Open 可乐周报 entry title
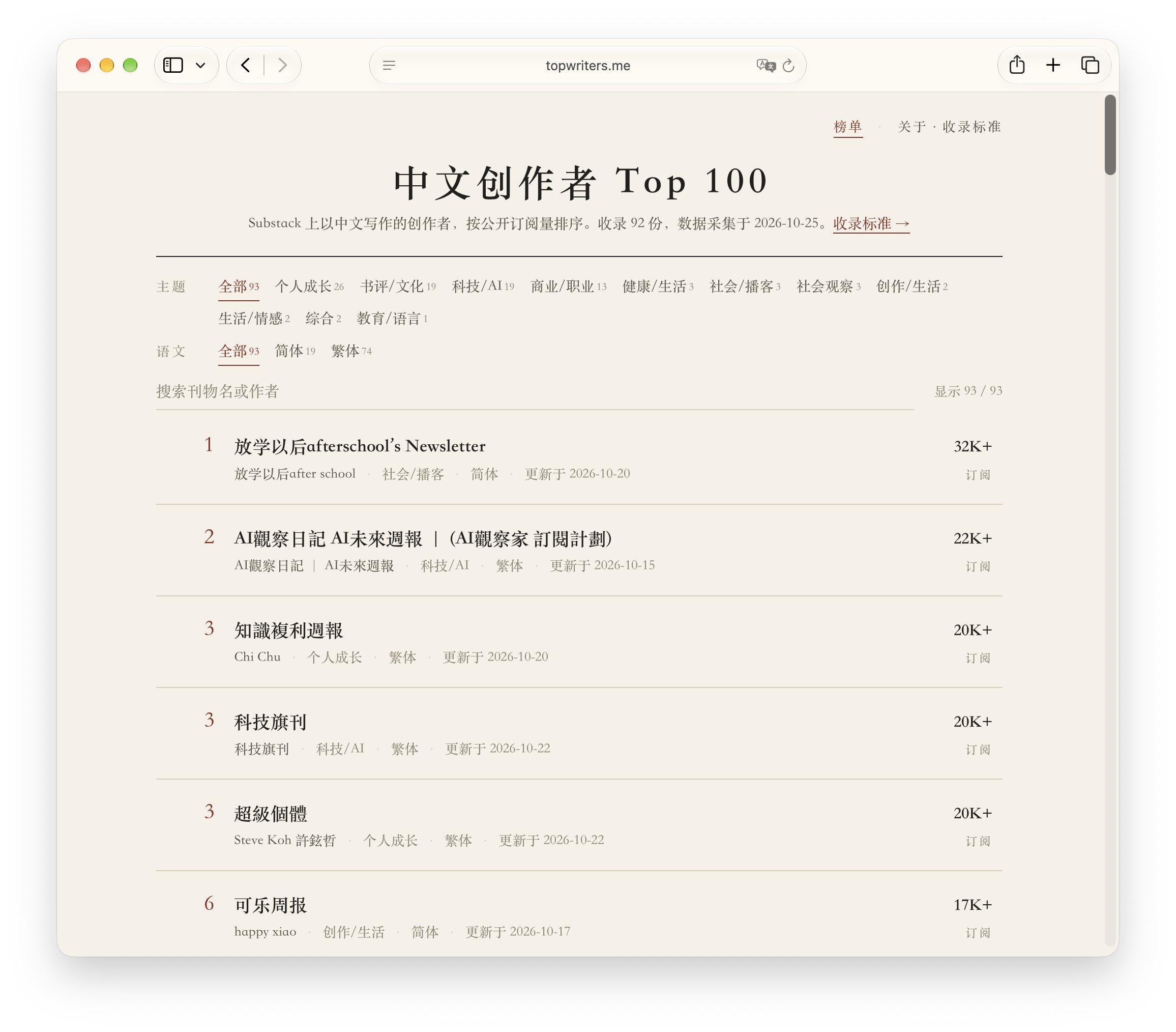The height and width of the screenshot is (1032, 1176). pyautogui.click(x=271, y=905)
